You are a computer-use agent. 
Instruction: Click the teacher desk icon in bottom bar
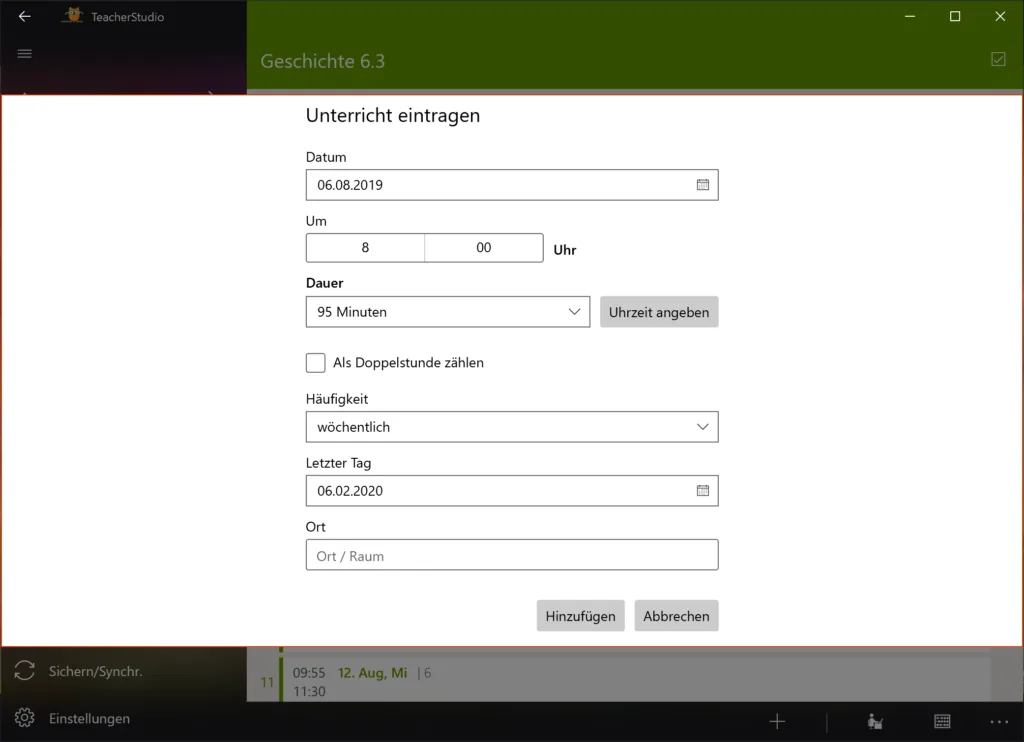coord(875,721)
